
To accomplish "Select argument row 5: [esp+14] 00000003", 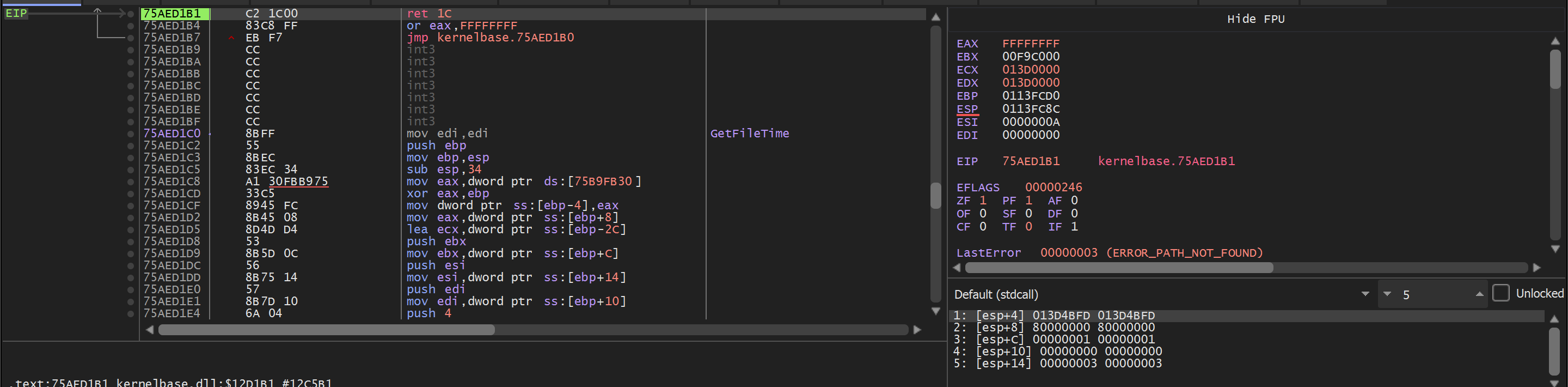I will (1247, 363).
